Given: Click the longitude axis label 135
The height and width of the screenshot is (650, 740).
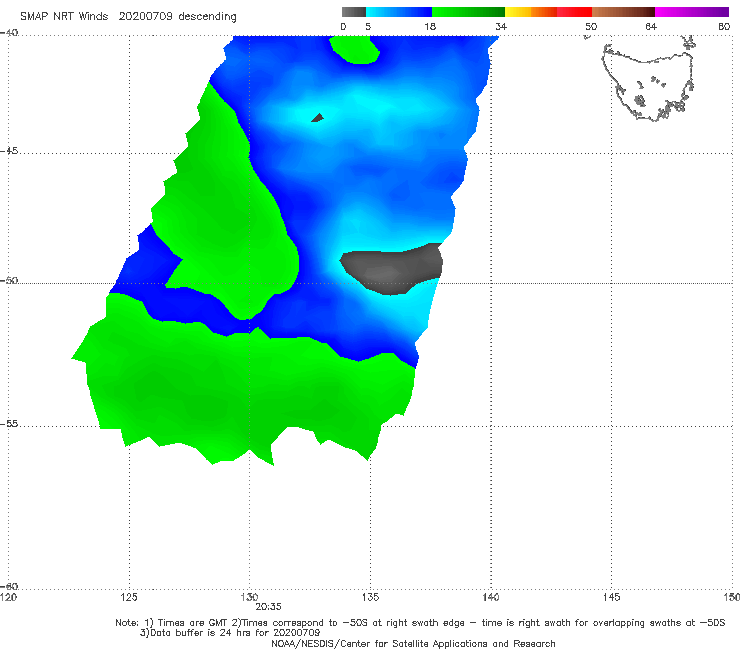Looking at the screenshot, I should [370, 597].
